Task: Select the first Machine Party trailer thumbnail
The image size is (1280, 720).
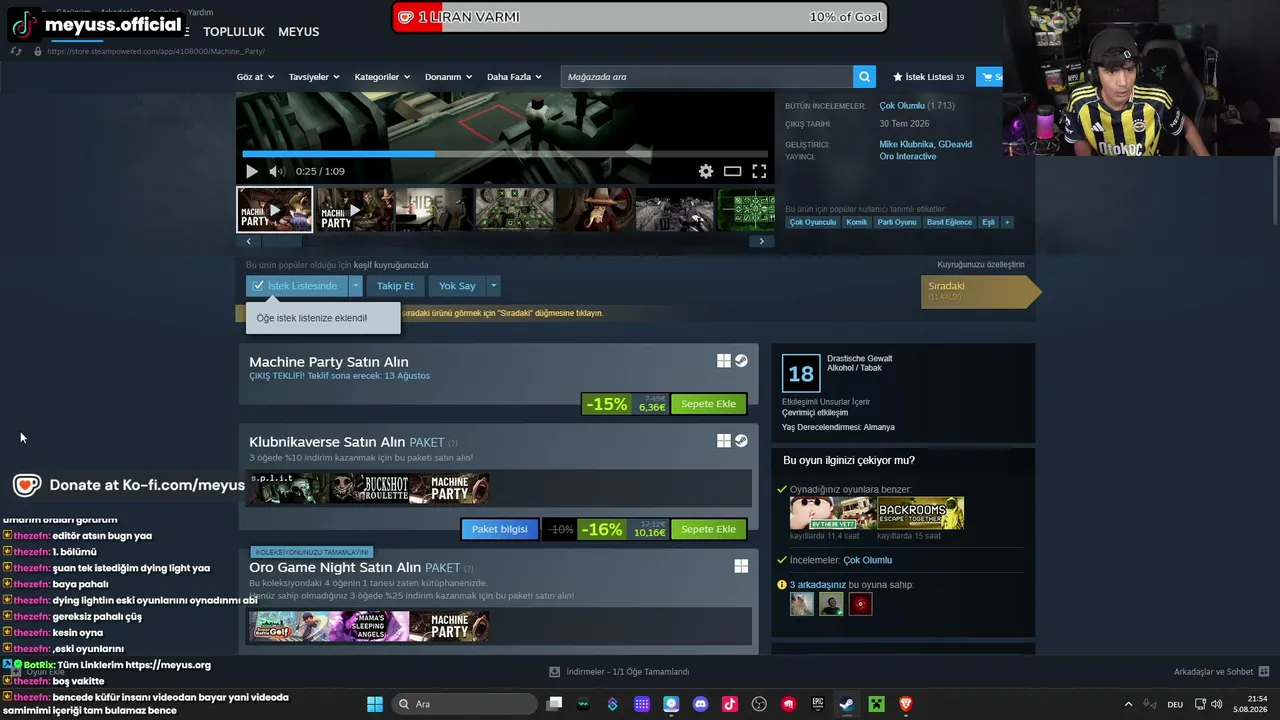Action: 275,210
